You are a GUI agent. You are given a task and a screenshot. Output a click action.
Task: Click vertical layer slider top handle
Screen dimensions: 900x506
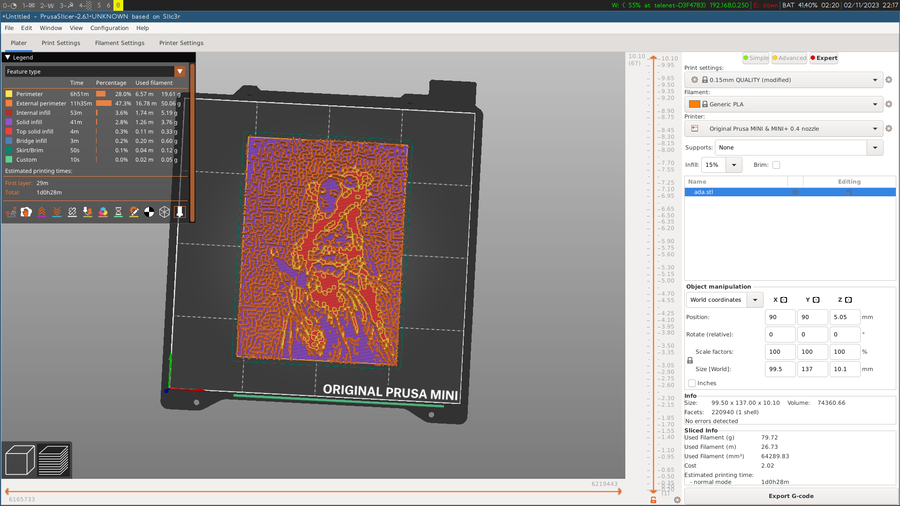click(653, 58)
